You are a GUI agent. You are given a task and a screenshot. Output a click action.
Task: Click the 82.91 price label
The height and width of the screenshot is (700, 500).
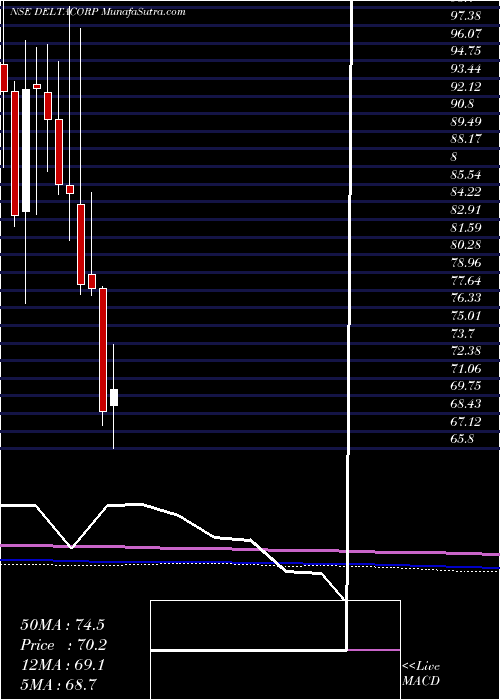pyautogui.click(x=466, y=210)
